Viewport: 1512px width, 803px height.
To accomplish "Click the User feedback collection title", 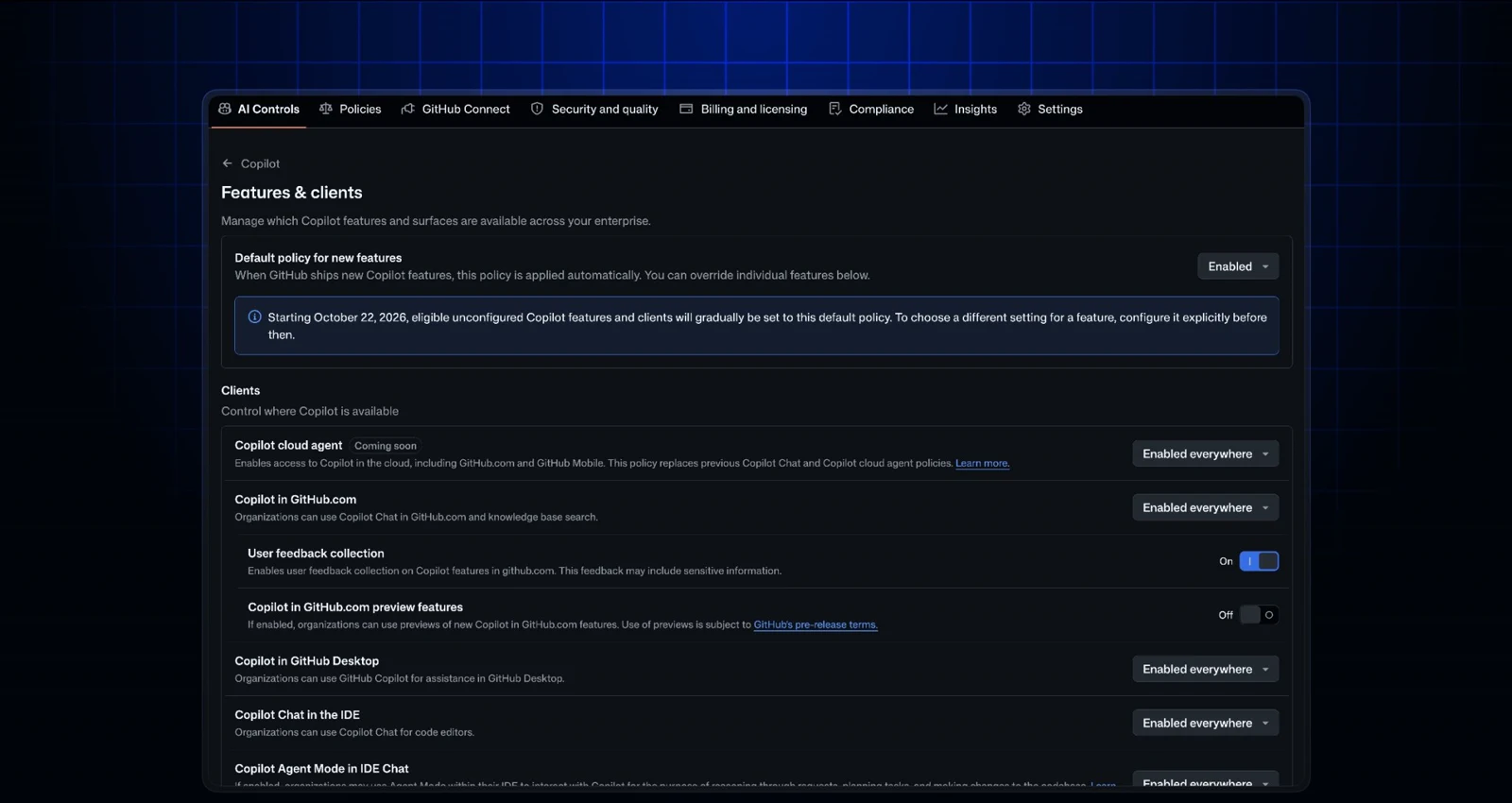I will pos(316,554).
